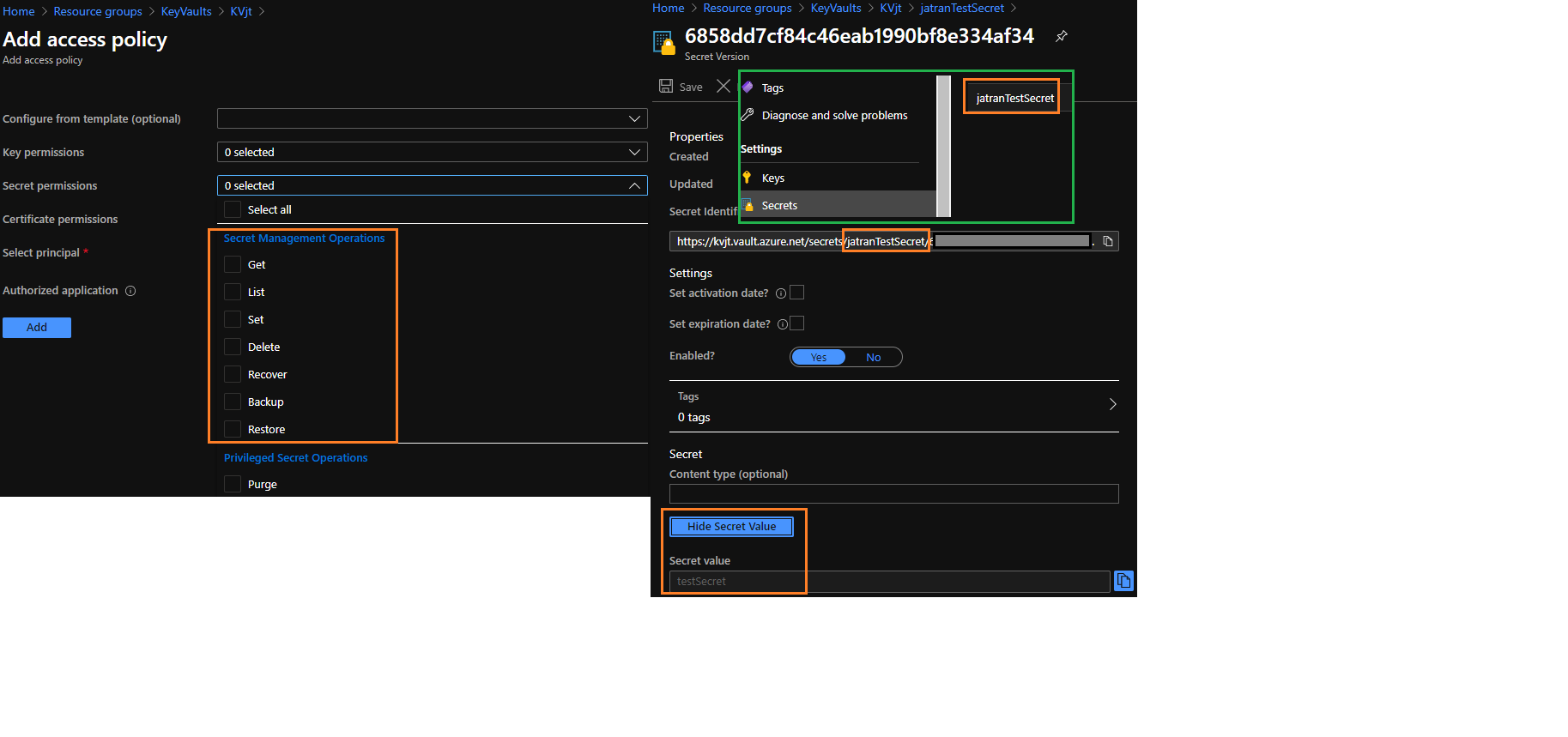This screenshot has height=737, width=1568.
Task: Check the Recover secret permission
Action: 233,374
